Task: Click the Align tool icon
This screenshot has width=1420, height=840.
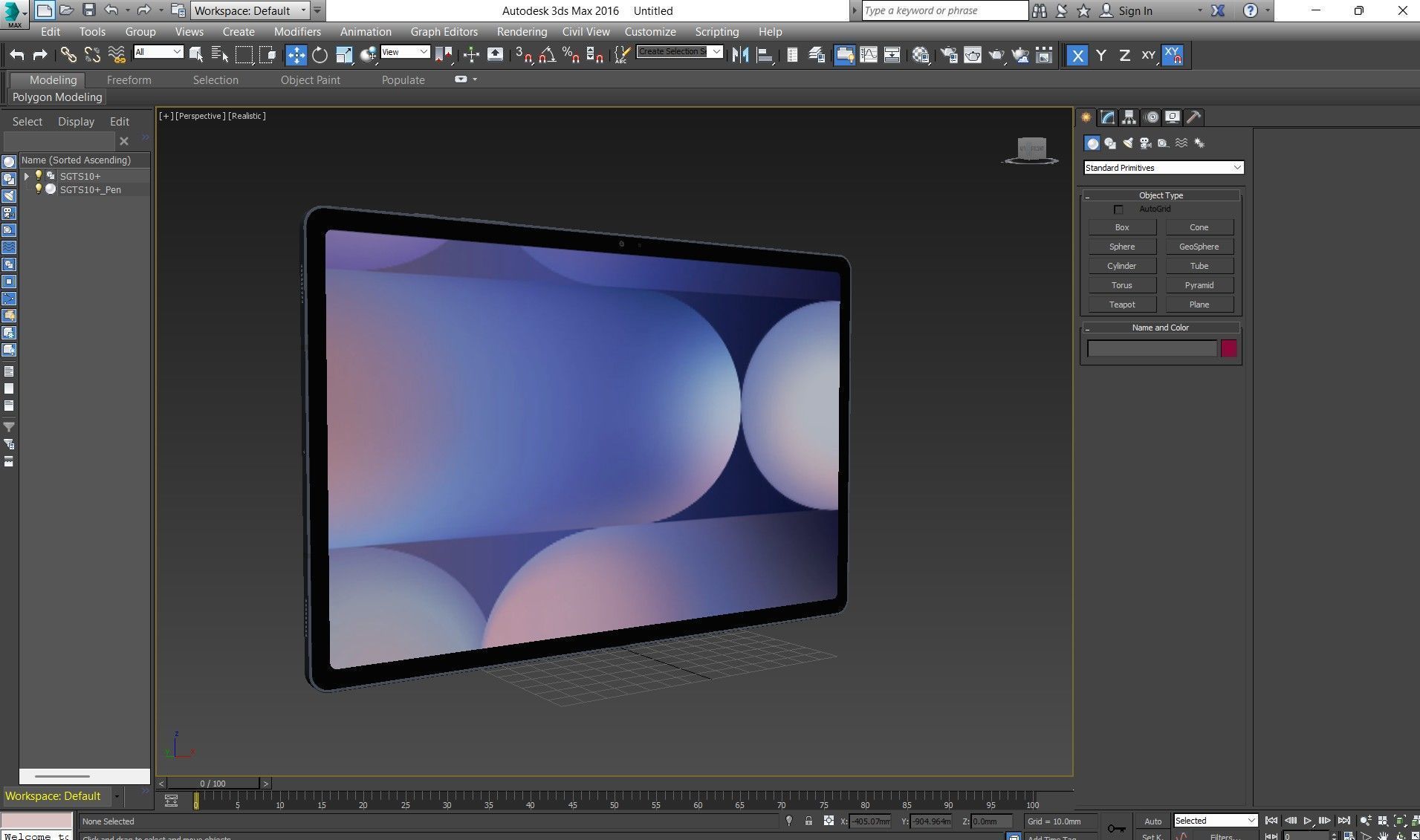Action: click(x=765, y=54)
